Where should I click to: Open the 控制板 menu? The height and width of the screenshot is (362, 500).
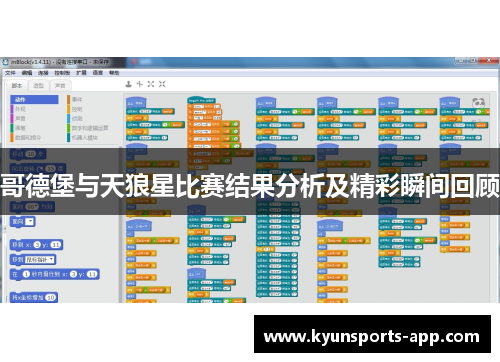(62, 73)
